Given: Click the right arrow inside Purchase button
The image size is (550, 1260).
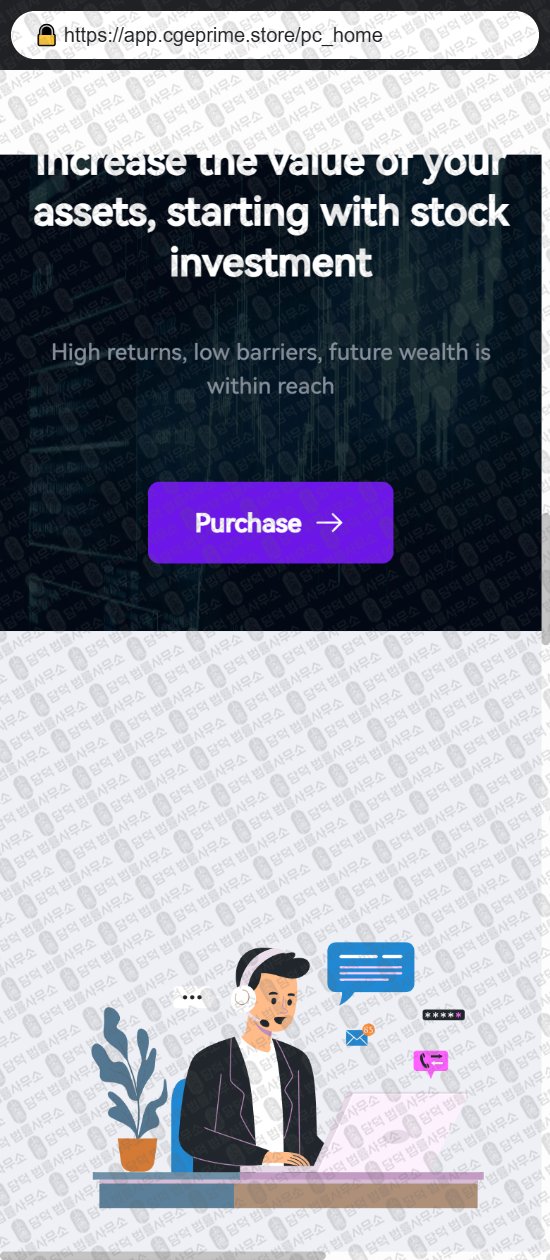Looking at the screenshot, I should (x=329, y=523).
